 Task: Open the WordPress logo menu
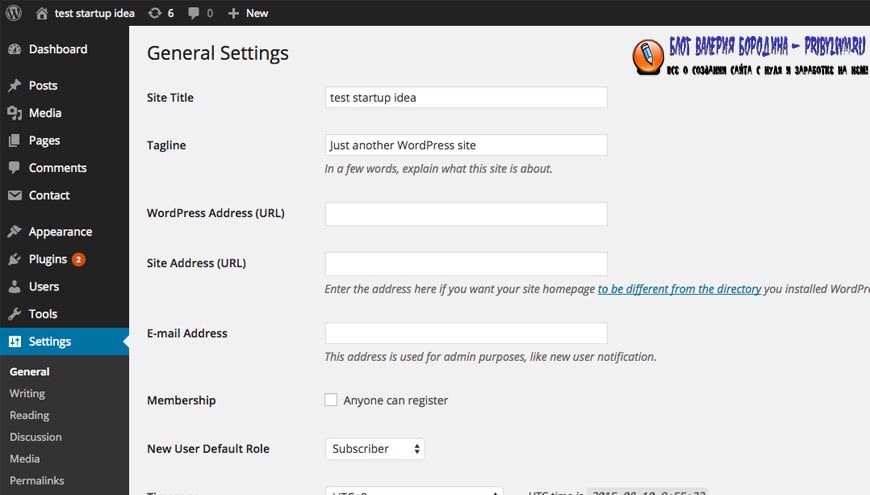point(14,13)
